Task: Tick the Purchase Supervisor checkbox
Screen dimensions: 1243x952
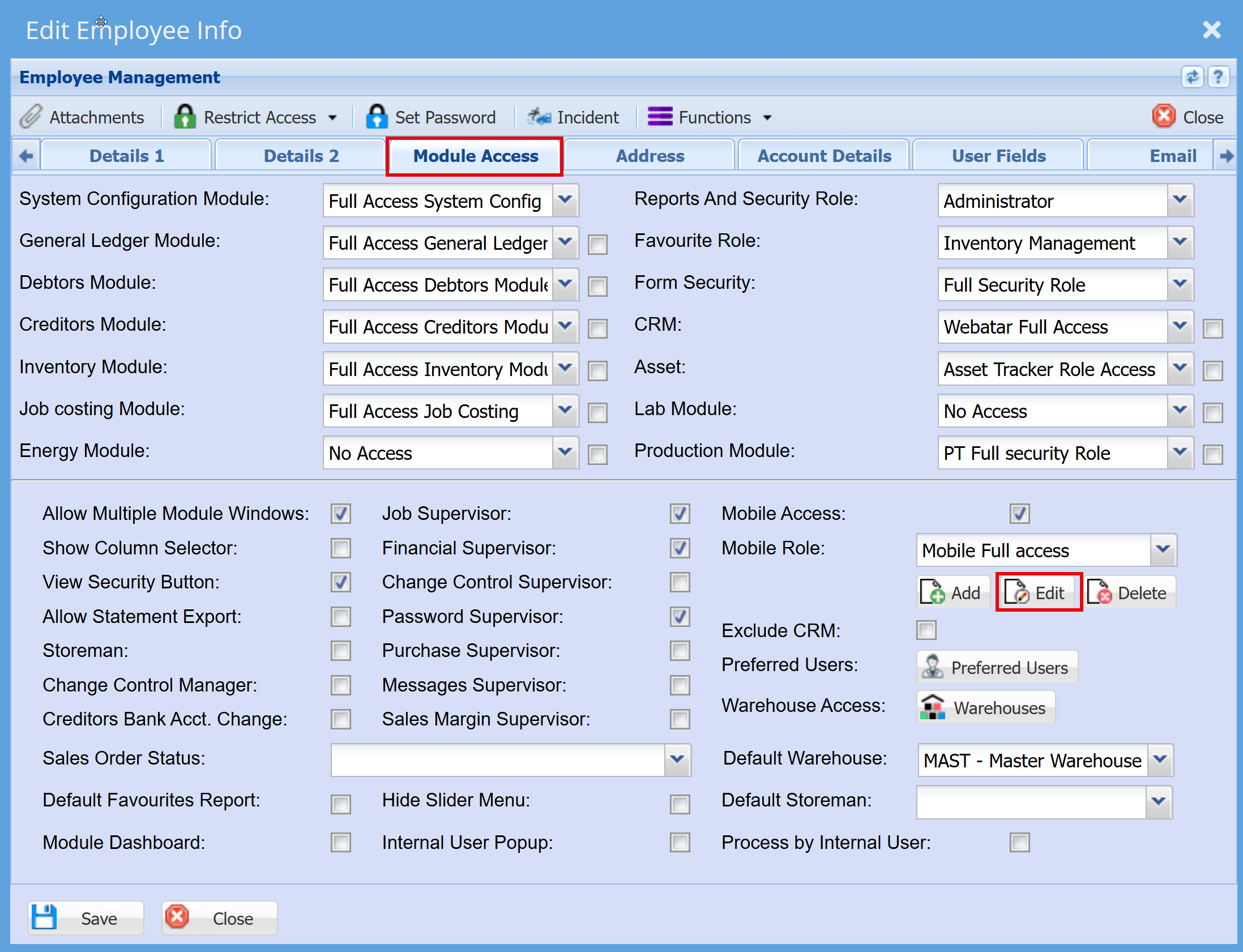Action: click(680, 651)
